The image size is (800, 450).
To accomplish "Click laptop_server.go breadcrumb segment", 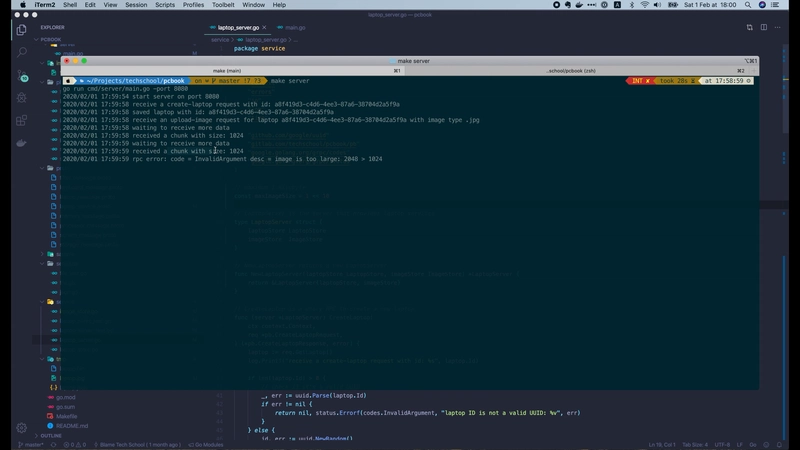I will tap(262, 39).
